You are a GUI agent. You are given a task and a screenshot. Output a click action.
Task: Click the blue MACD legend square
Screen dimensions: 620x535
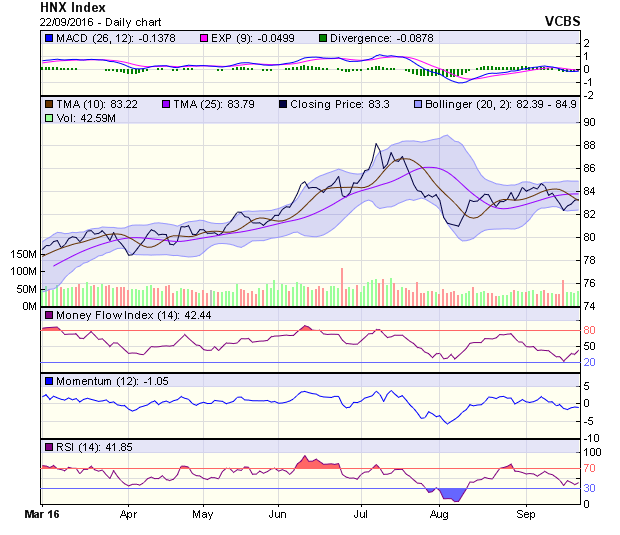click(49, 38)
